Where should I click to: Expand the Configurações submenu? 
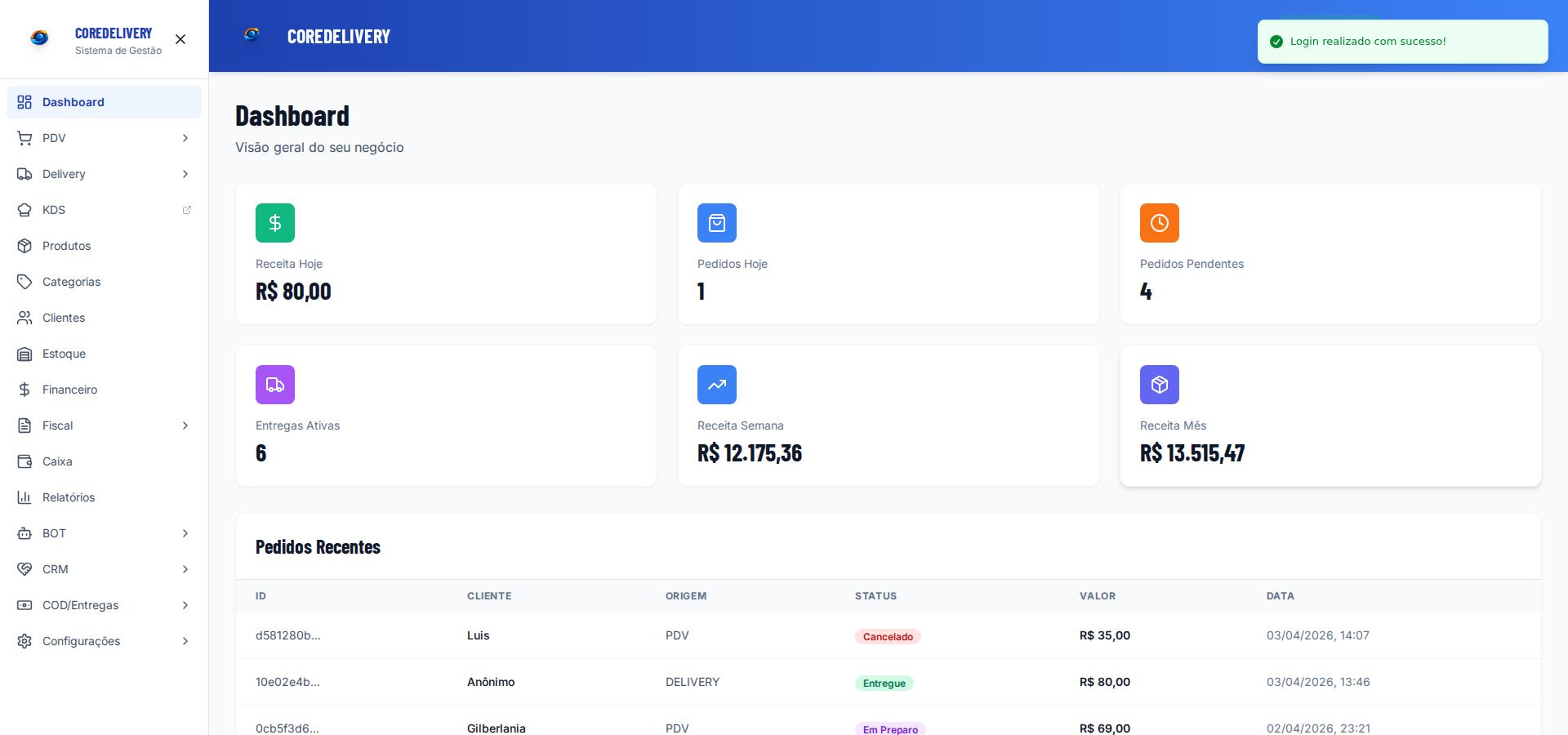103,641
